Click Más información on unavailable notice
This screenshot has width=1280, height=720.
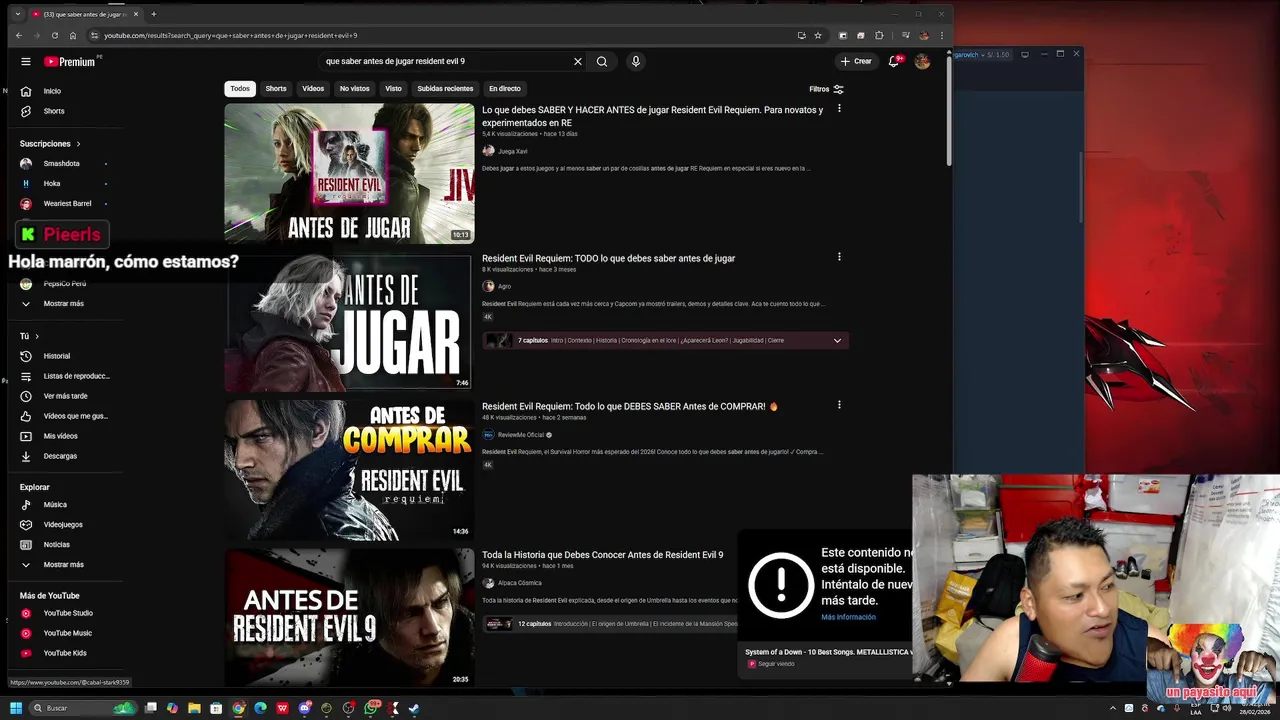click(x=848, y=617)
